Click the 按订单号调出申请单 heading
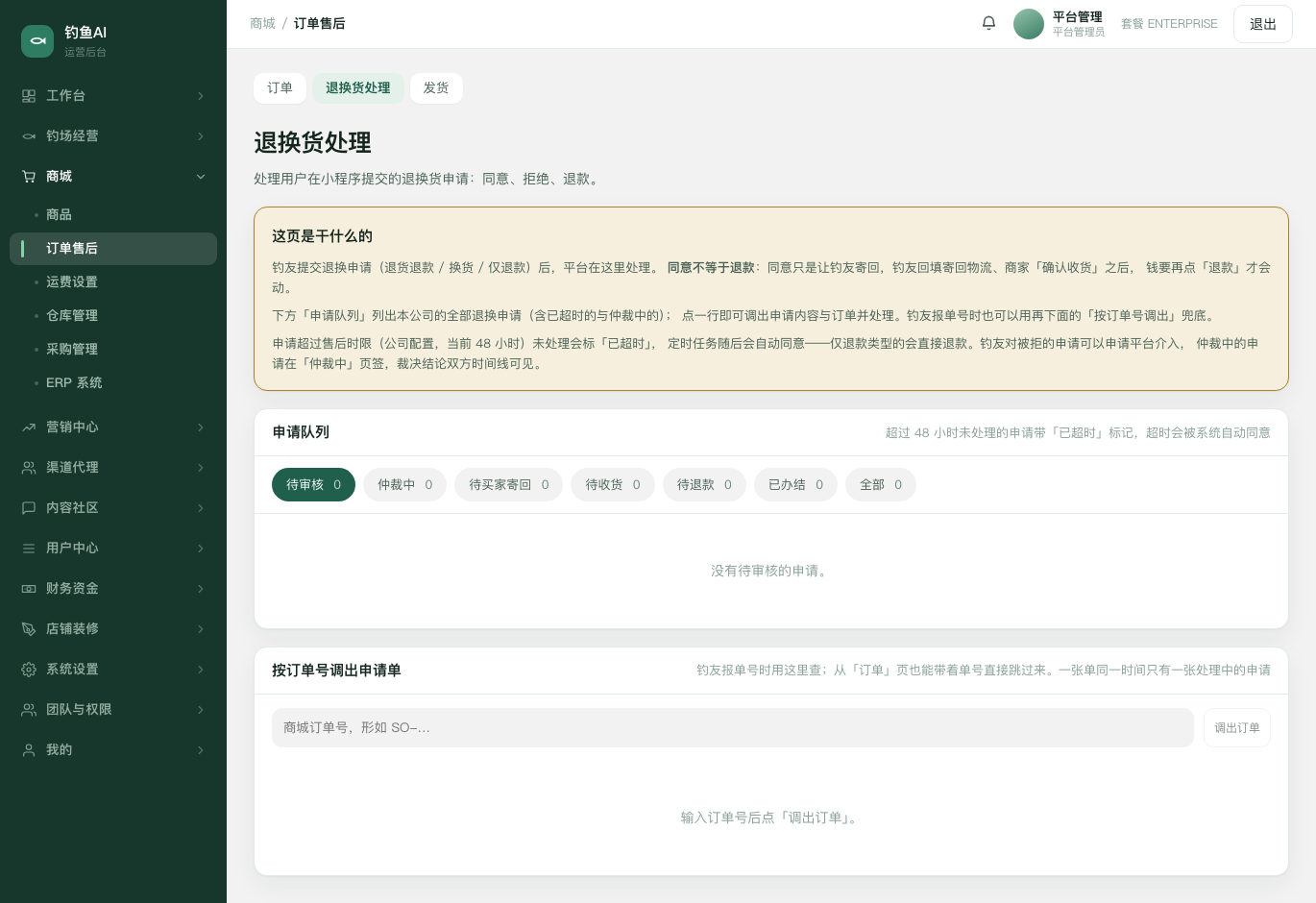The image size is (1316, 903). 336,671
